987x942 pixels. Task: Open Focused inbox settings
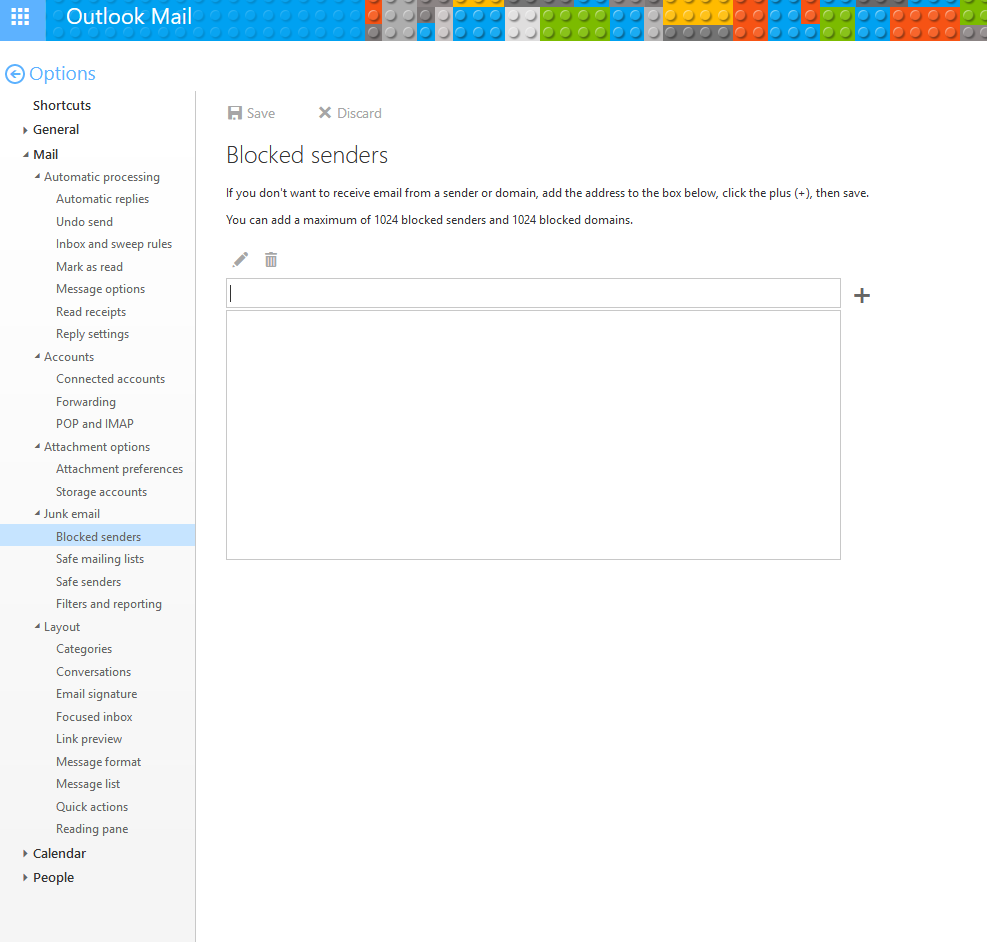[94, 717]
